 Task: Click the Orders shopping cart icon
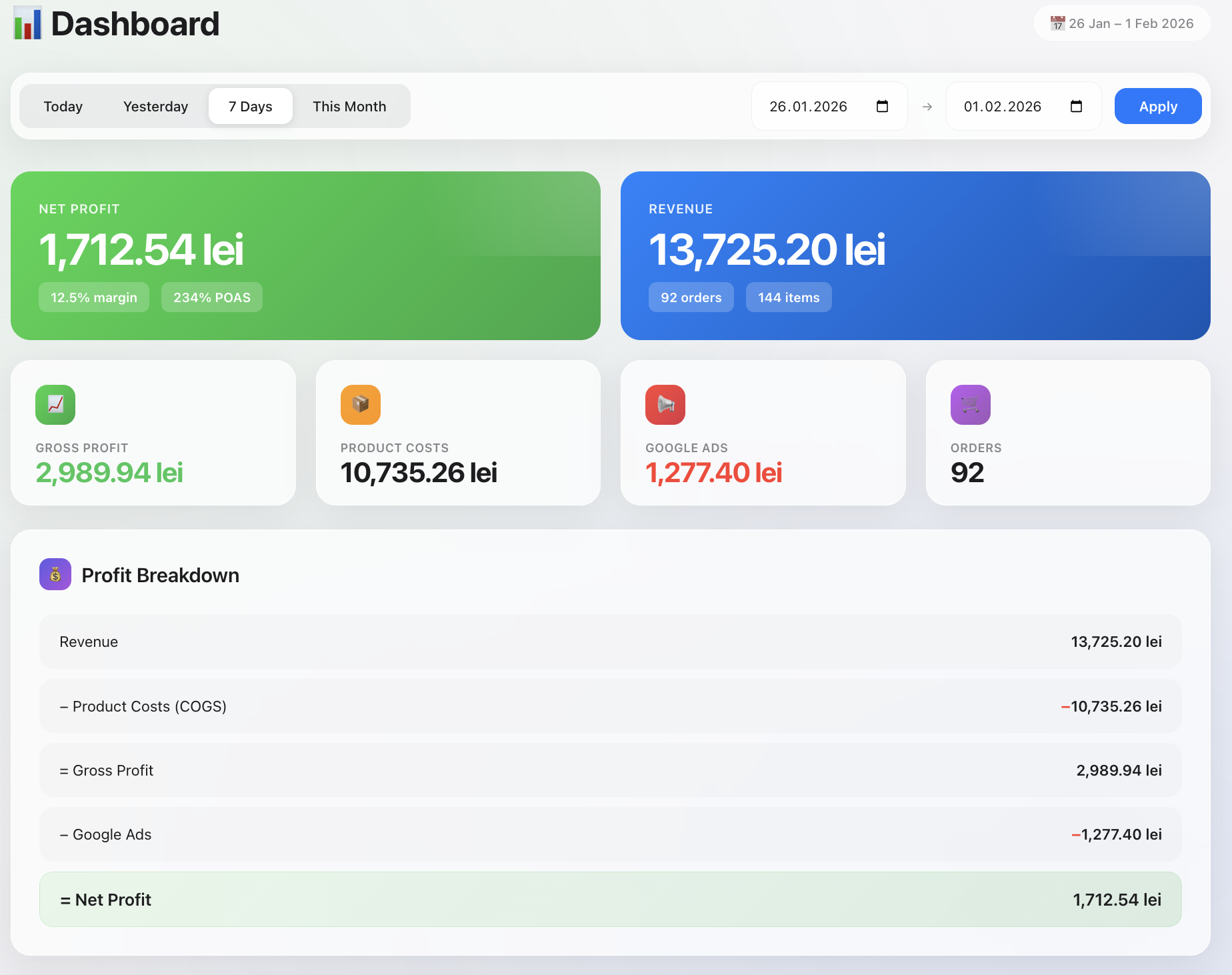click(x=970, y=404)
